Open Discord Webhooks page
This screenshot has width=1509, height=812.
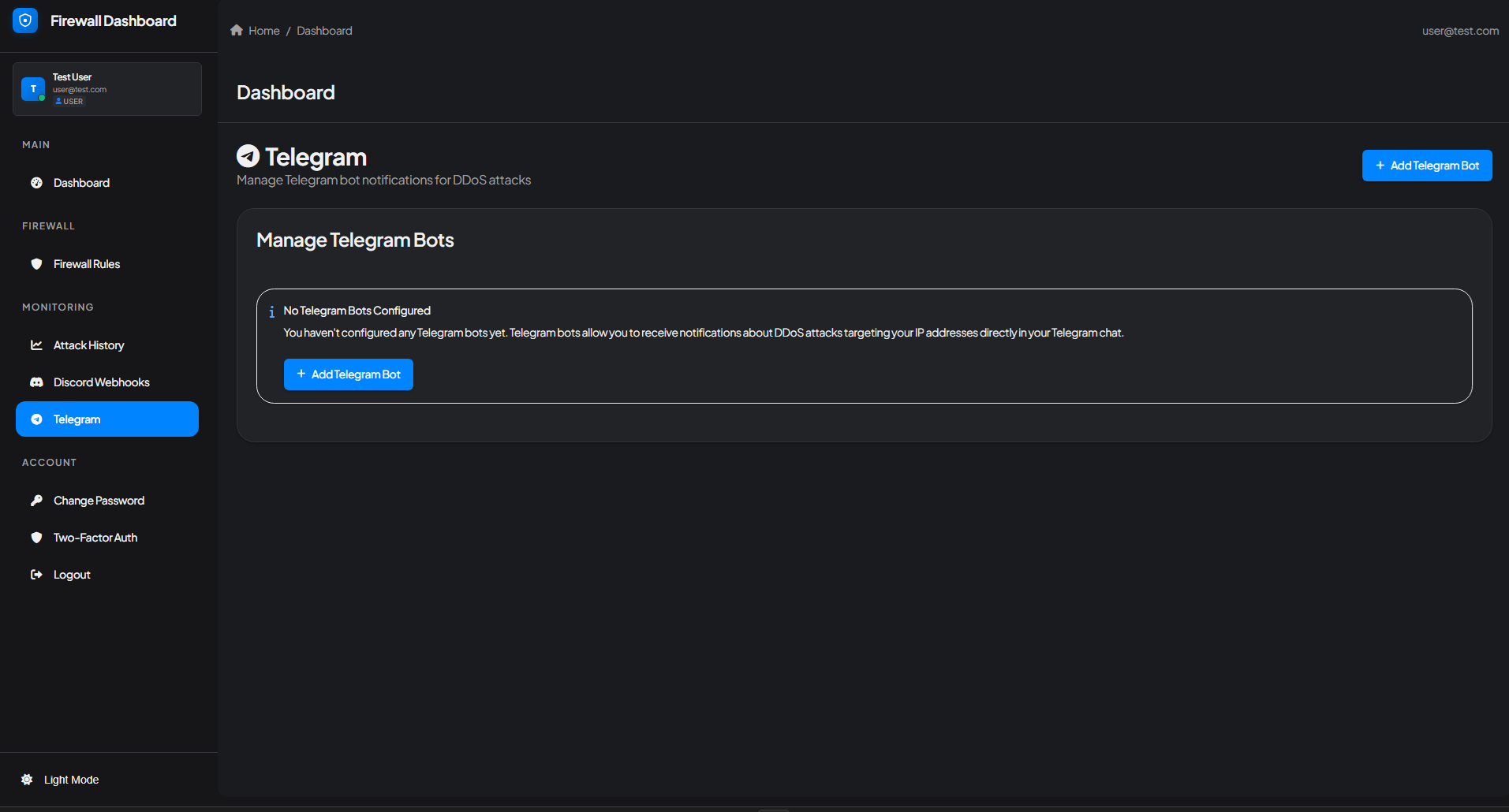point(107,382)
